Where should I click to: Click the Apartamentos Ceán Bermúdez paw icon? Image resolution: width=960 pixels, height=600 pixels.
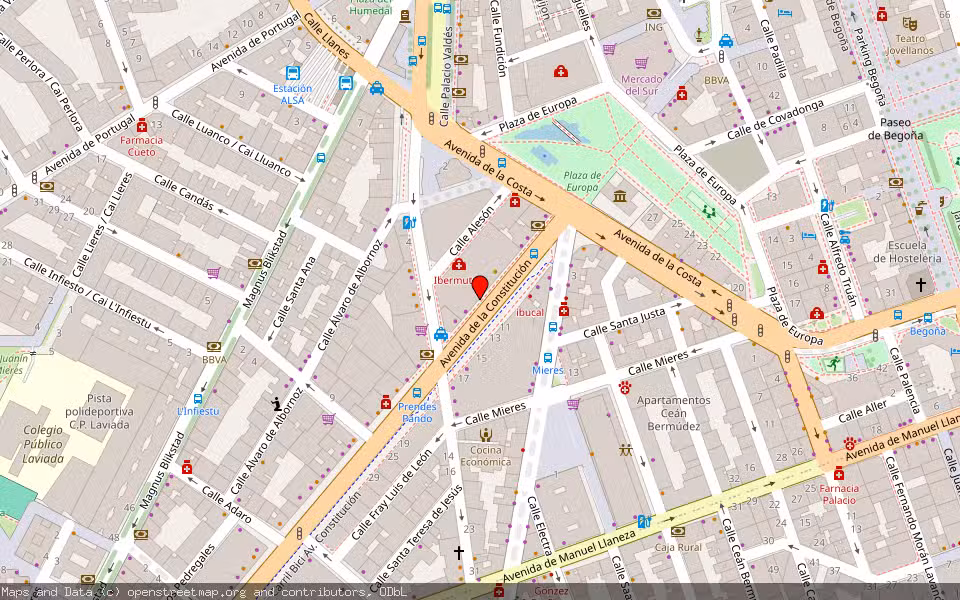(x=626, y=385)
